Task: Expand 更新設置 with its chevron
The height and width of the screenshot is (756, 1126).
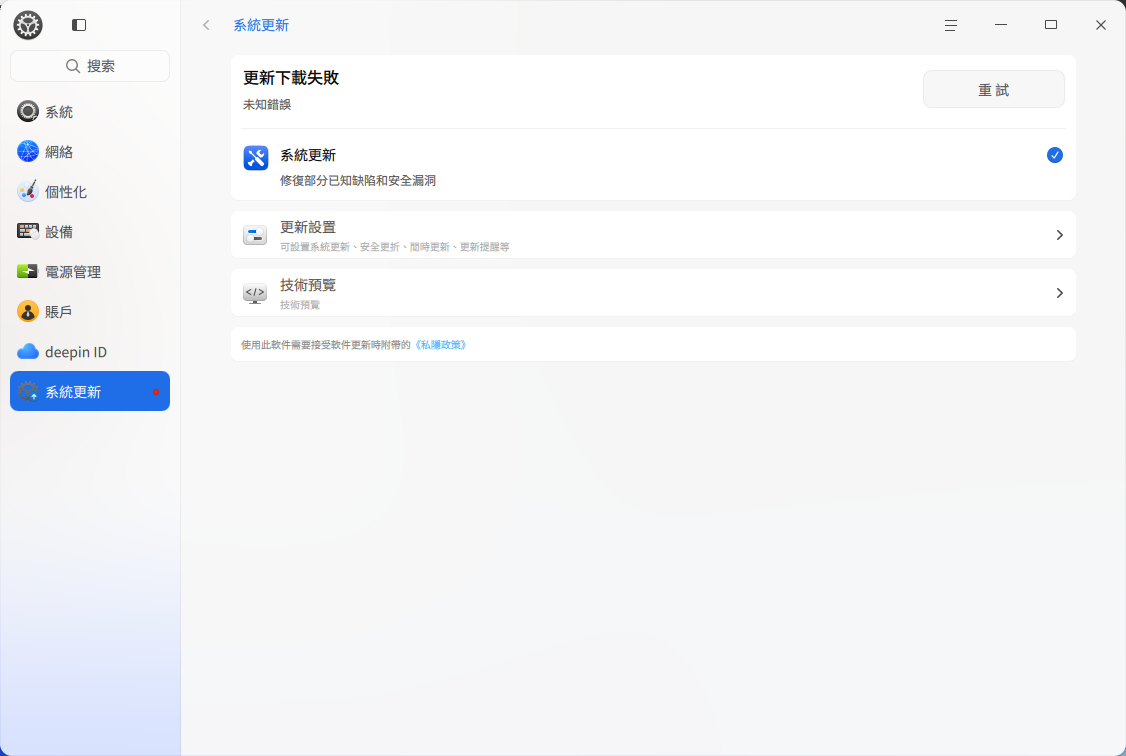Action: (1059, 235)
